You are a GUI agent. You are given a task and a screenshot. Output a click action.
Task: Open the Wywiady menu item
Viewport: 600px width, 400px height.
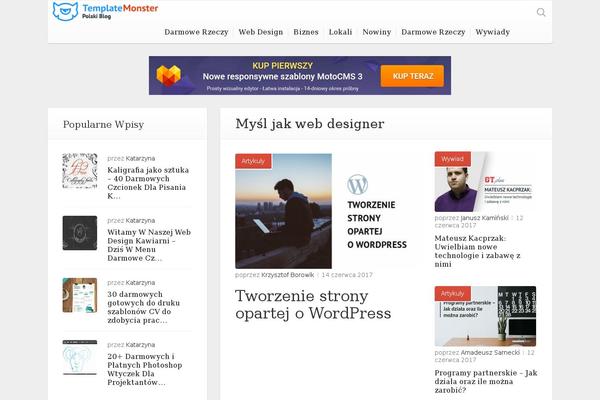coord(492,32)
